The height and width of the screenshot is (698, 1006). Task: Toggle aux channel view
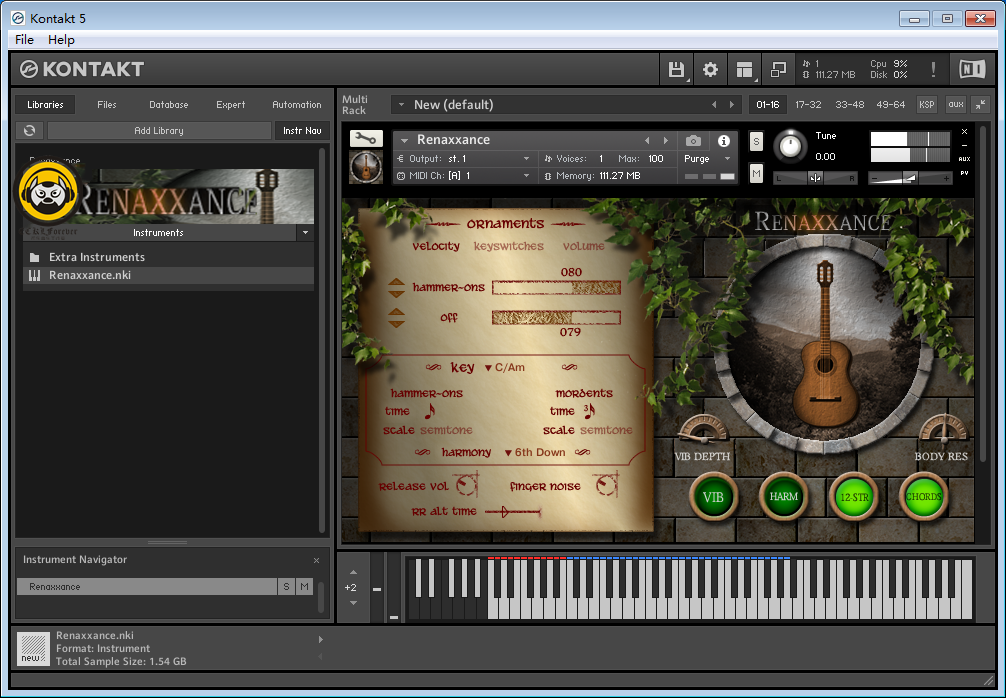(956, 104)
